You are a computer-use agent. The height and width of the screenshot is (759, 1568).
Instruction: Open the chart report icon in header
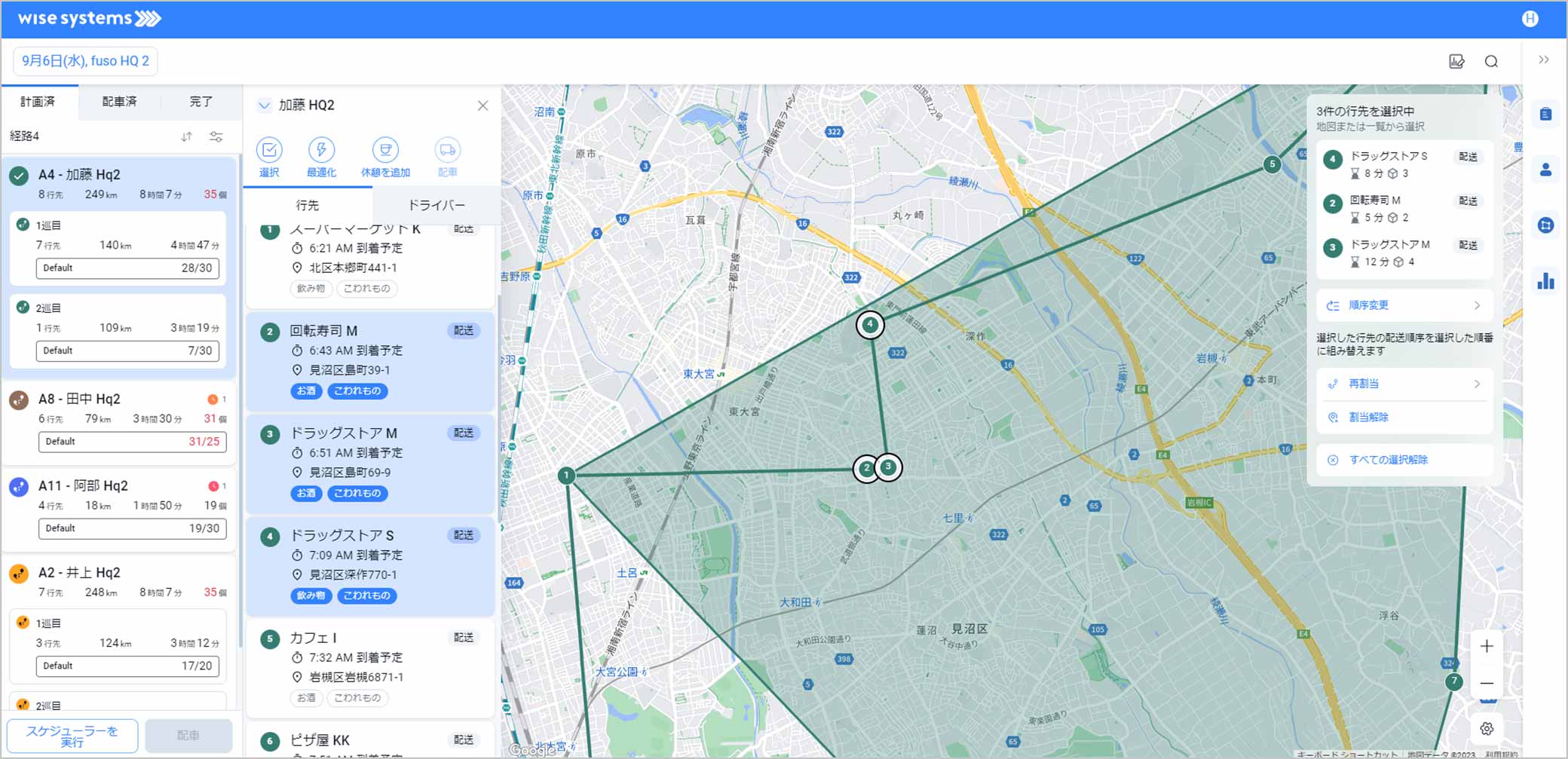click(x=1456, y=62)
